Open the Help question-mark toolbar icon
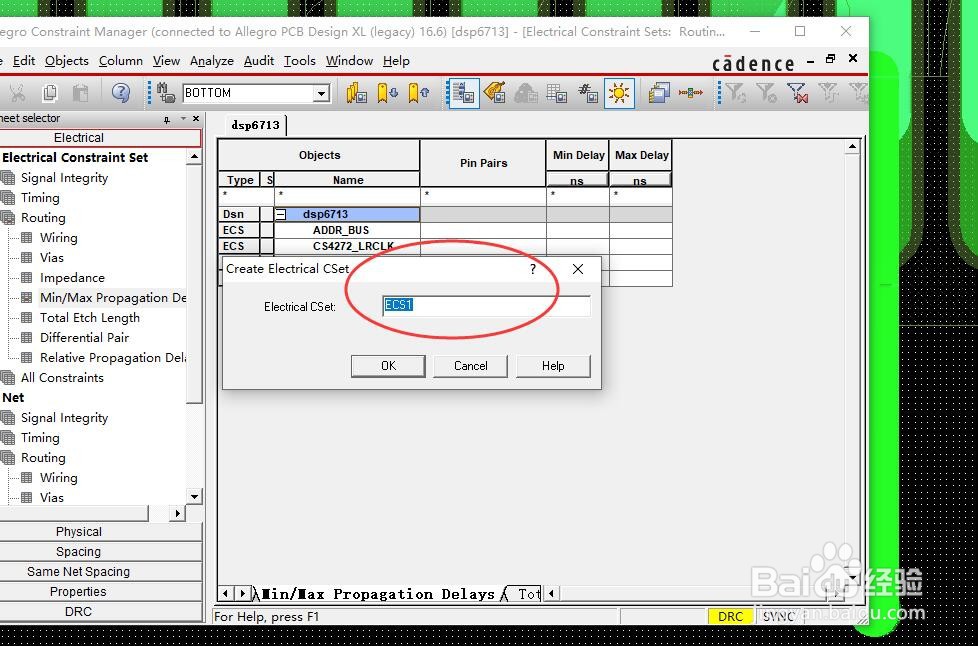 [121, 94]
